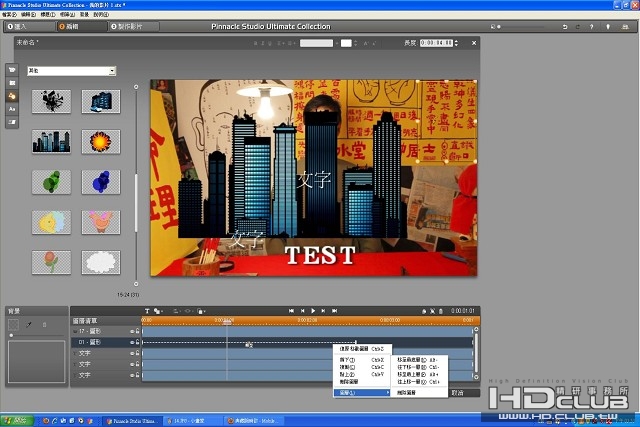
Task: Expand the 17 - 圖形 layer row
Action: tap(75, 331)
